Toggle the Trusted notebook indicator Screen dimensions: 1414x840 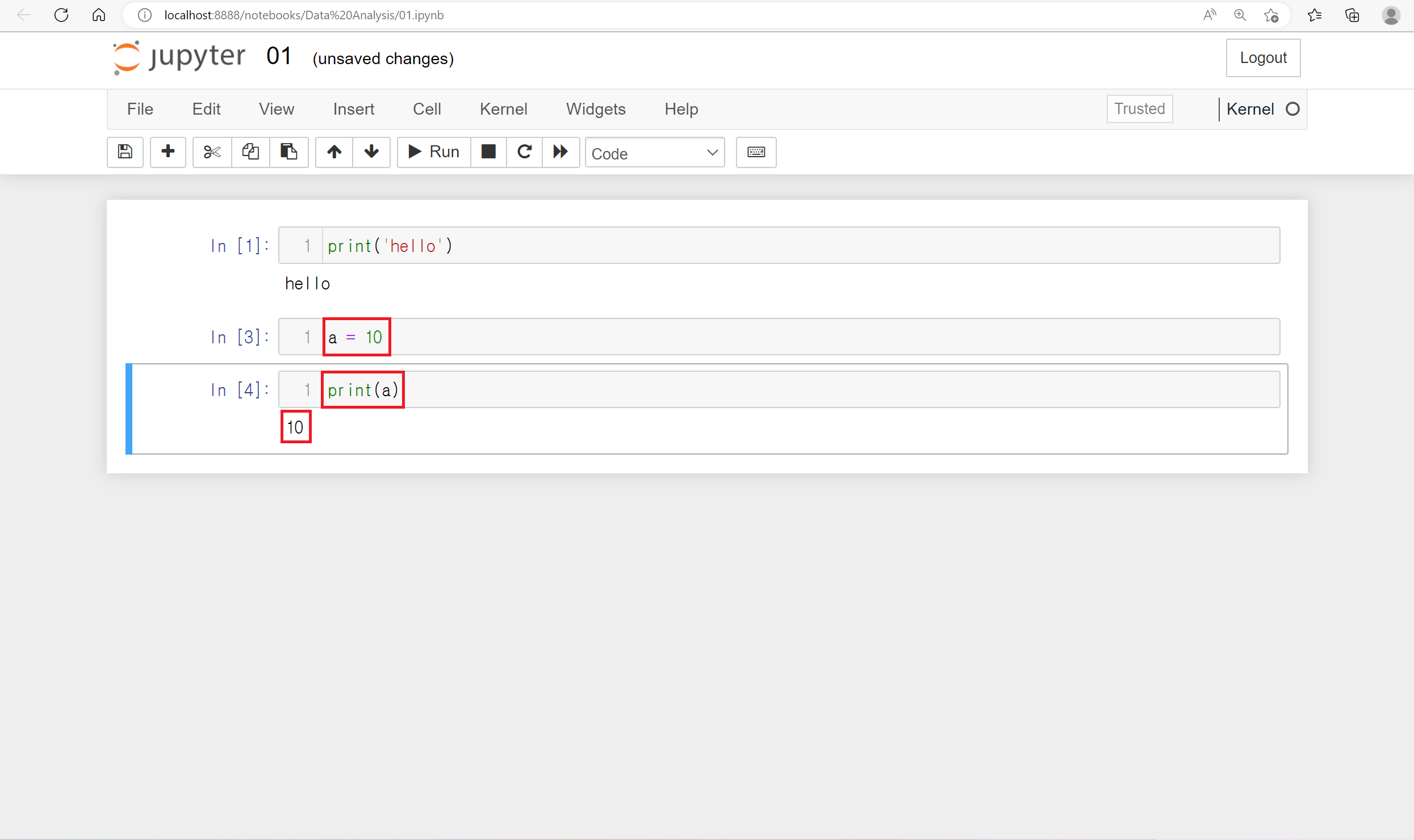[1139, 108]
